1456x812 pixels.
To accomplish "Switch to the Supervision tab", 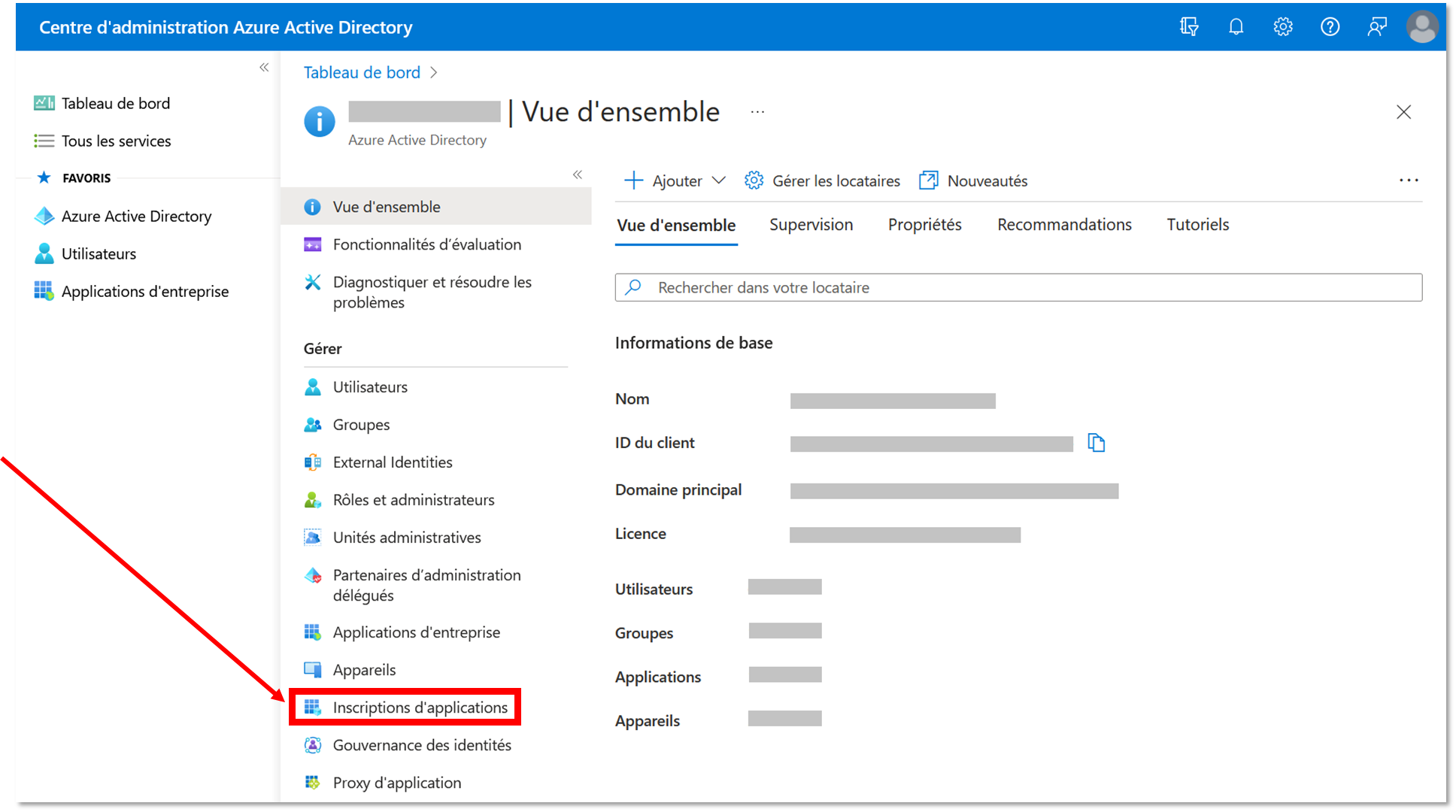I will click(x=811, y=224).
